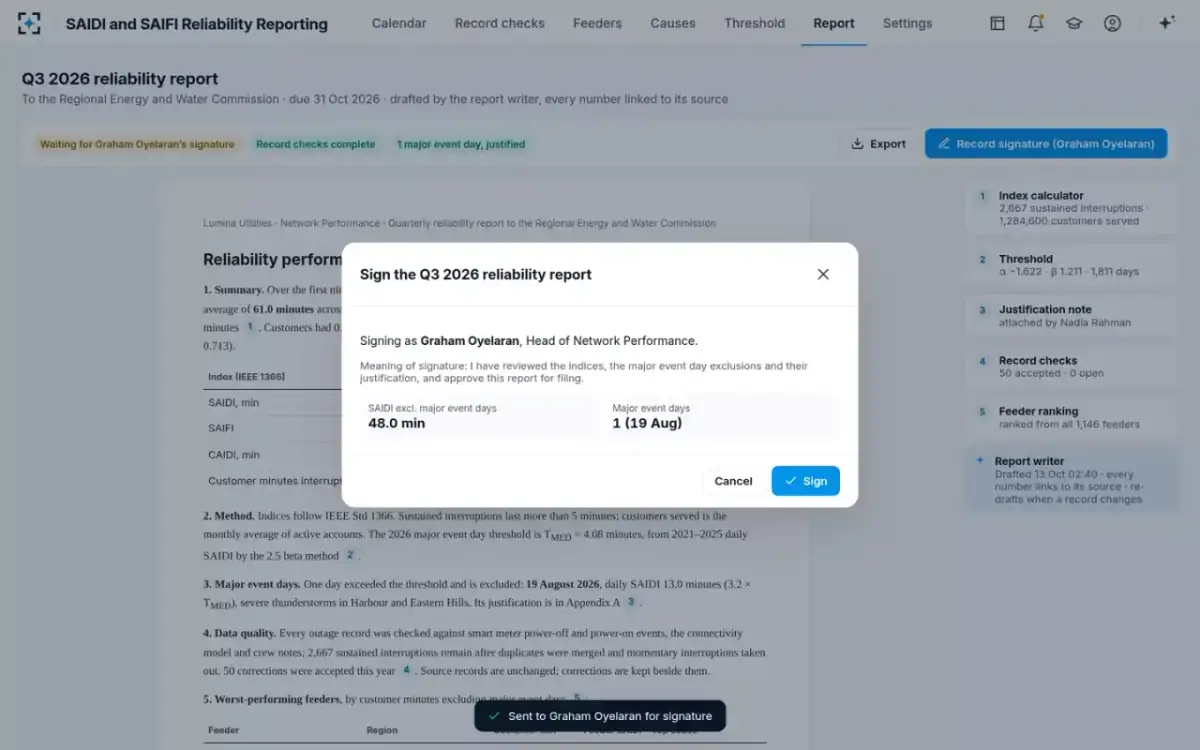Open the Record checks source card
Screen dimensions: 1200x750
click(x=1072, y=367)
